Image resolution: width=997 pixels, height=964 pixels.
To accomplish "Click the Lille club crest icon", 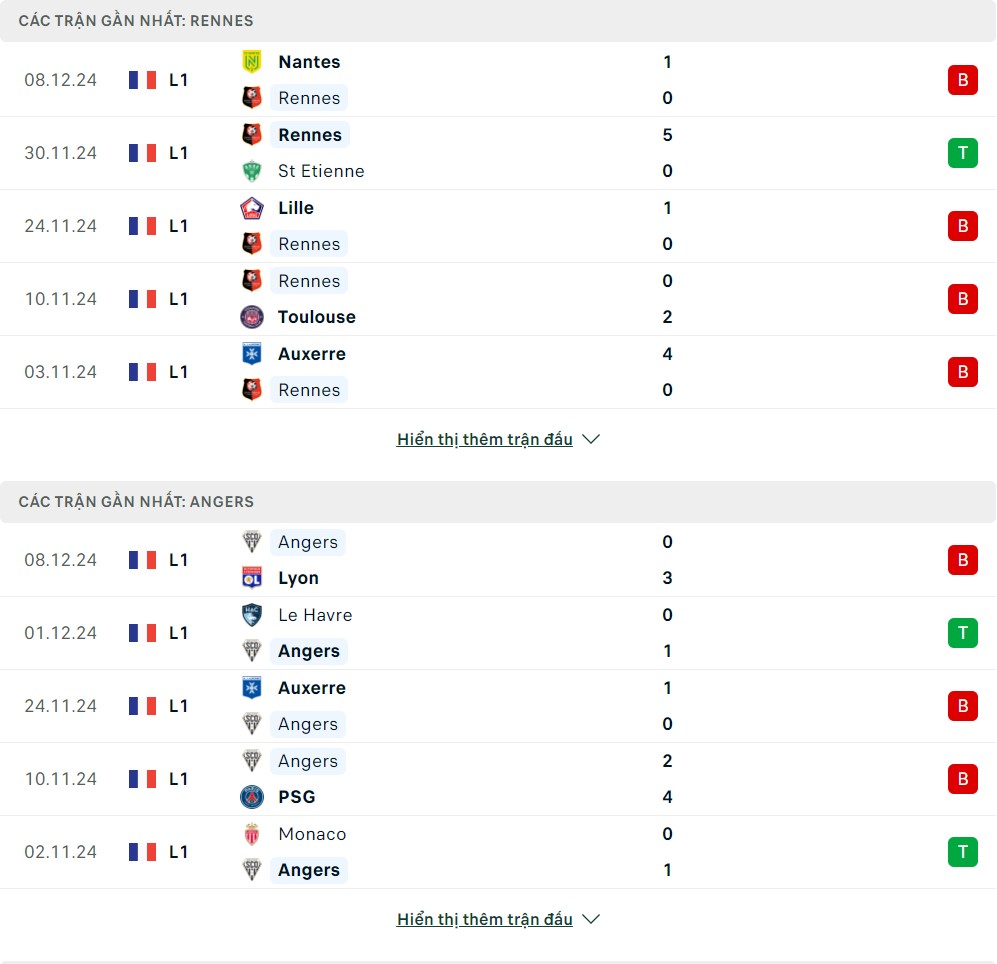I will coord(252,208).
